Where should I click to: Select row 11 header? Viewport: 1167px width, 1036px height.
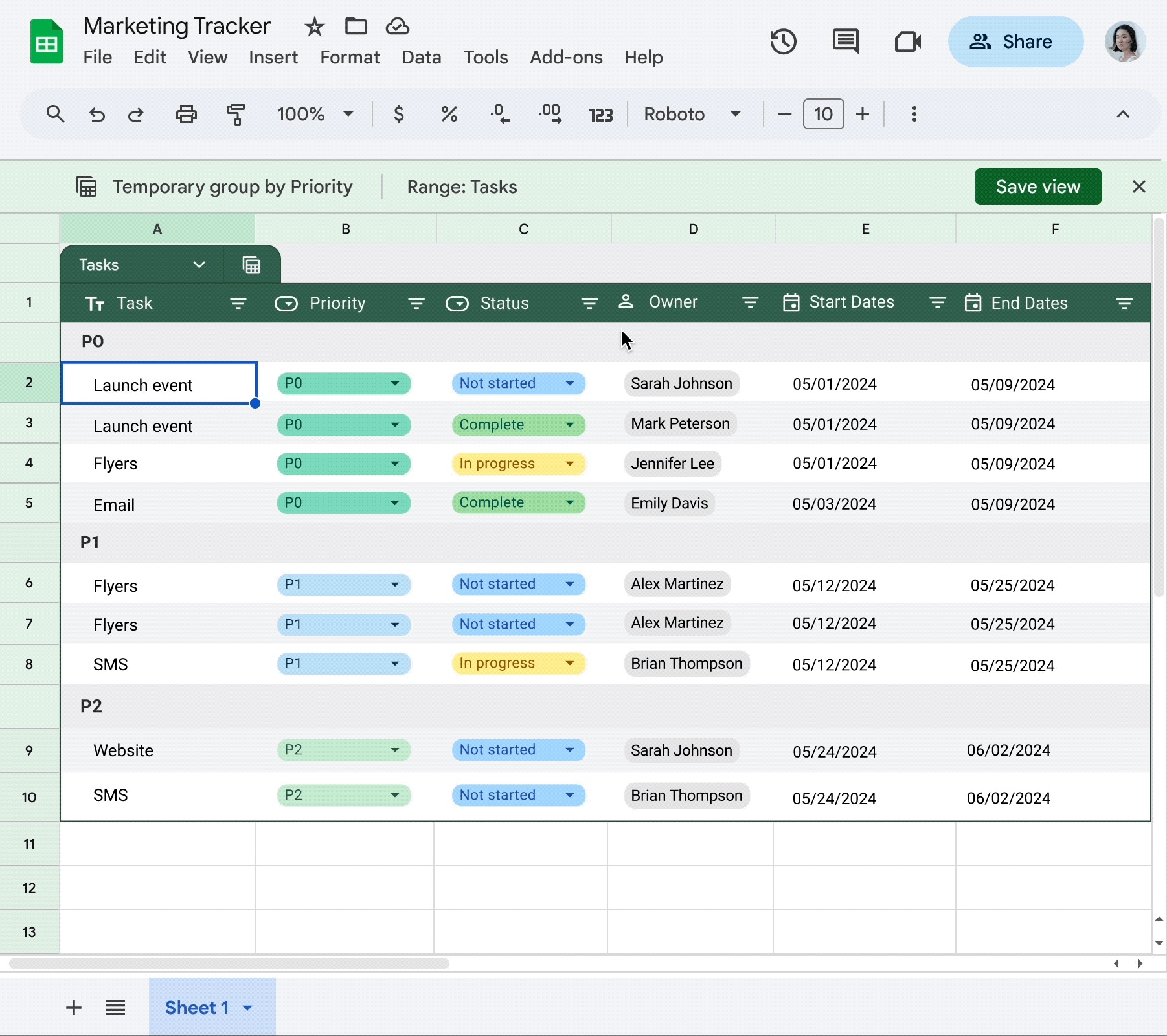click(x=29, y=844)
